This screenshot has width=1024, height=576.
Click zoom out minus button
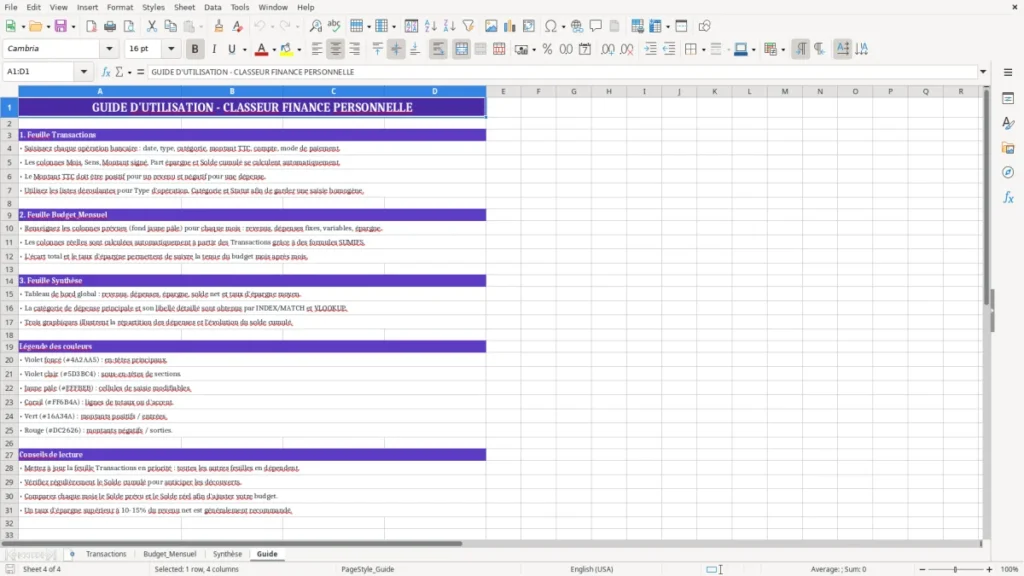click(x=922, y=569)
